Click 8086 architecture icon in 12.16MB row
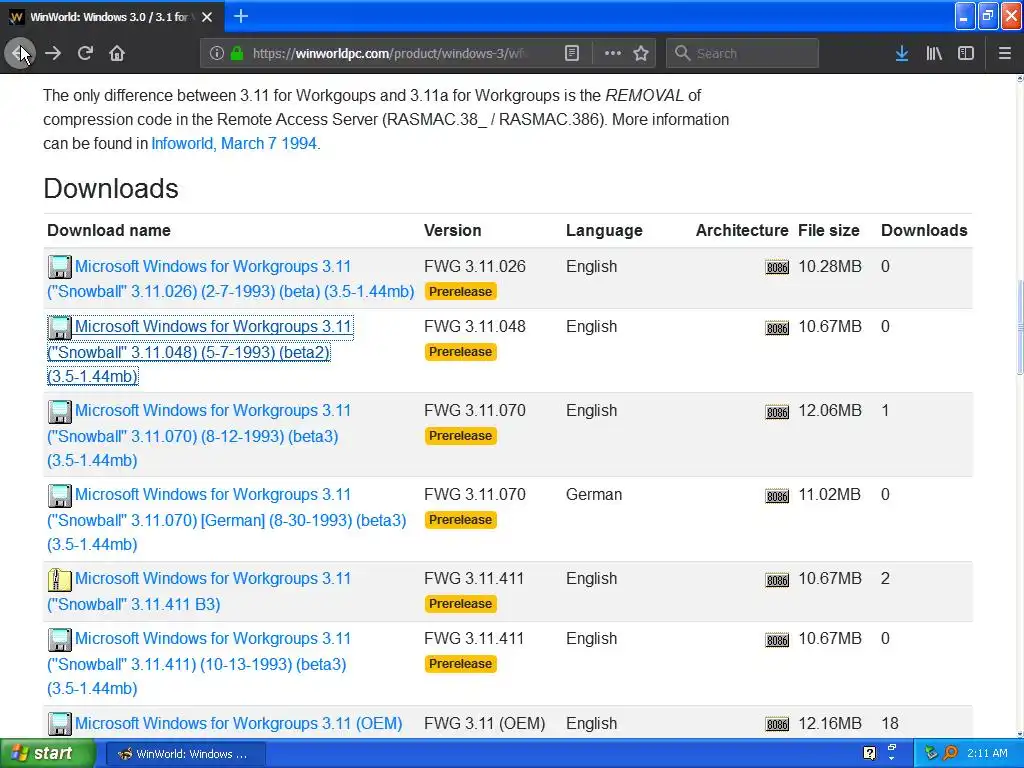 (776, 724)
